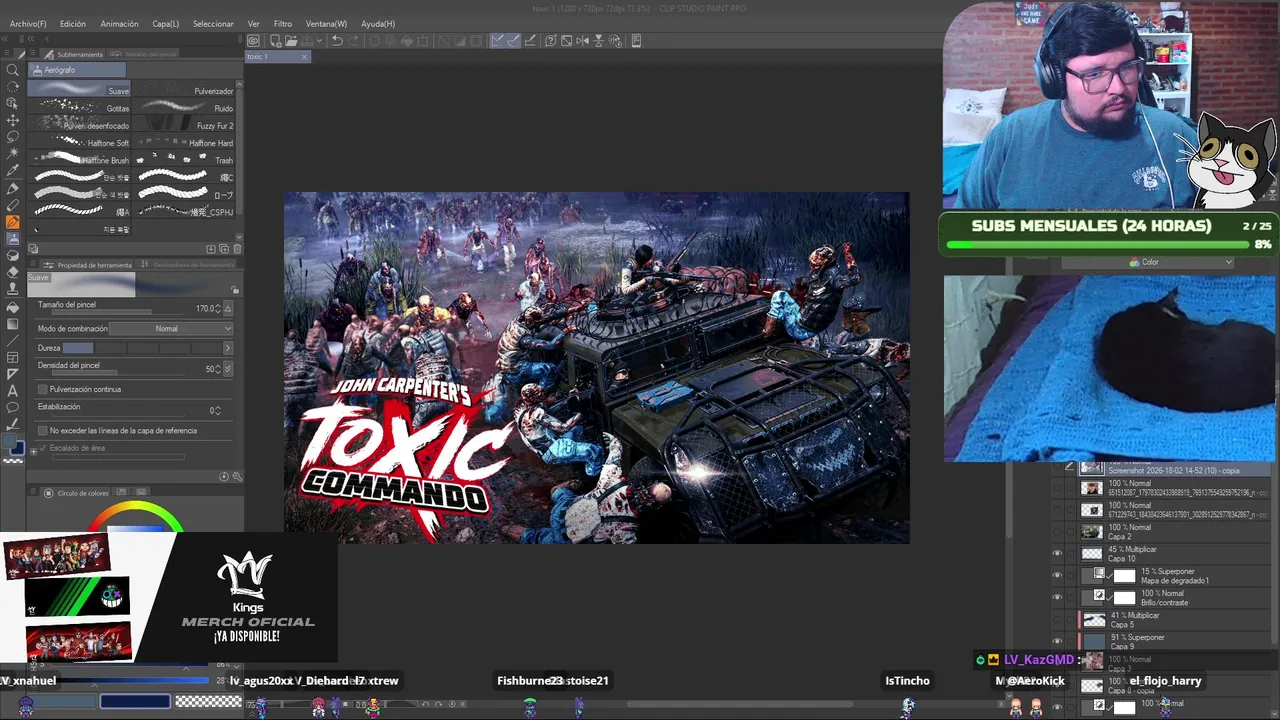Select the orange highlighted Brush tool
Viewport: 1280px width, 720px height.
pyautogui.click(x=13, y=222)
